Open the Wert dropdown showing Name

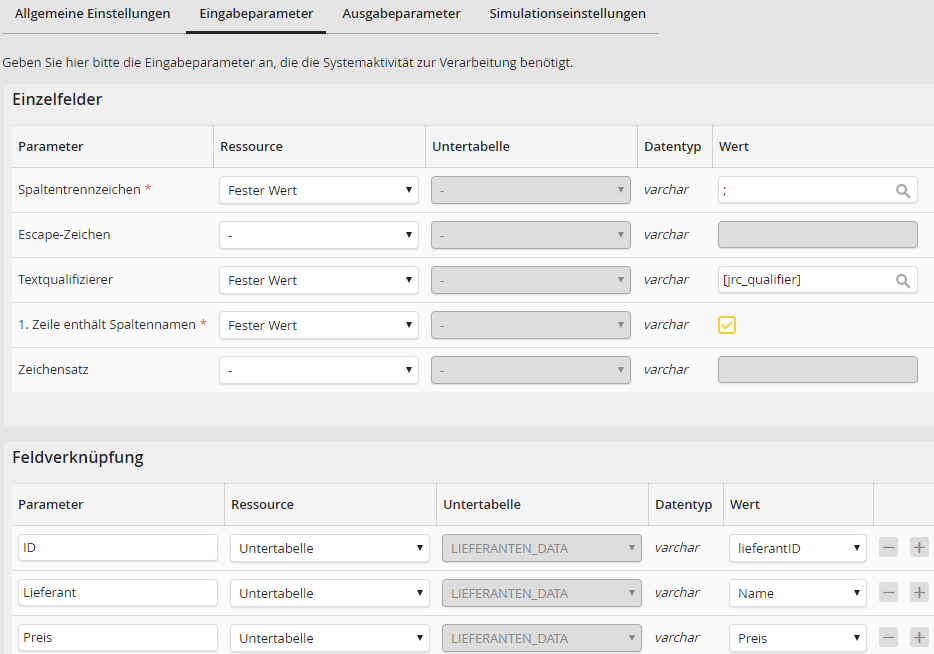coord(797,593)
